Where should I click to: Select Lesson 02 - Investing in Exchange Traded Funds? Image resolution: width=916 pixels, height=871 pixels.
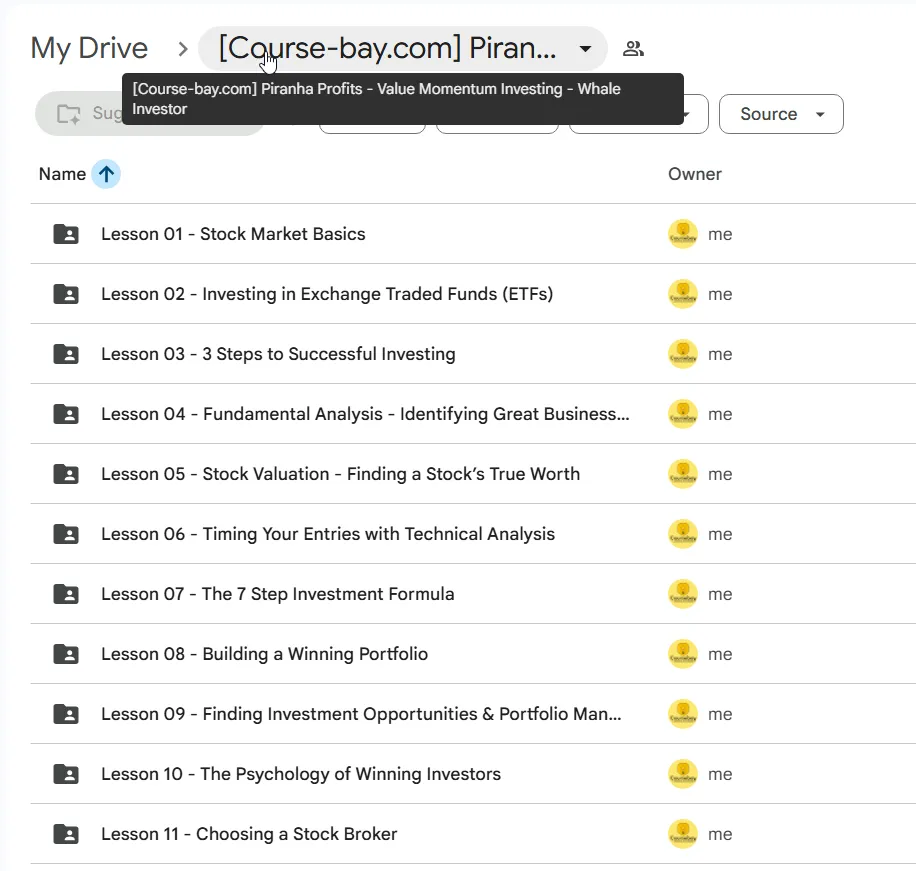327,294
